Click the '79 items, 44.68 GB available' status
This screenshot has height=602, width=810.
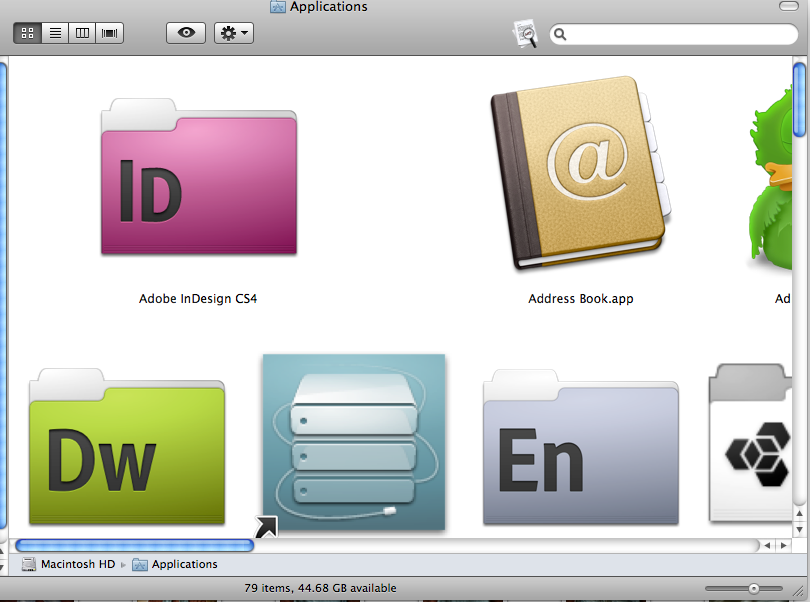[x=320, y=588]
